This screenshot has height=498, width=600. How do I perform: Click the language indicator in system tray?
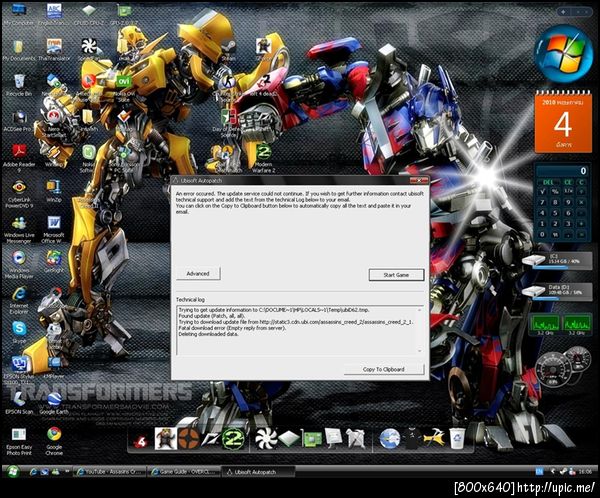[x=539, y=472]
